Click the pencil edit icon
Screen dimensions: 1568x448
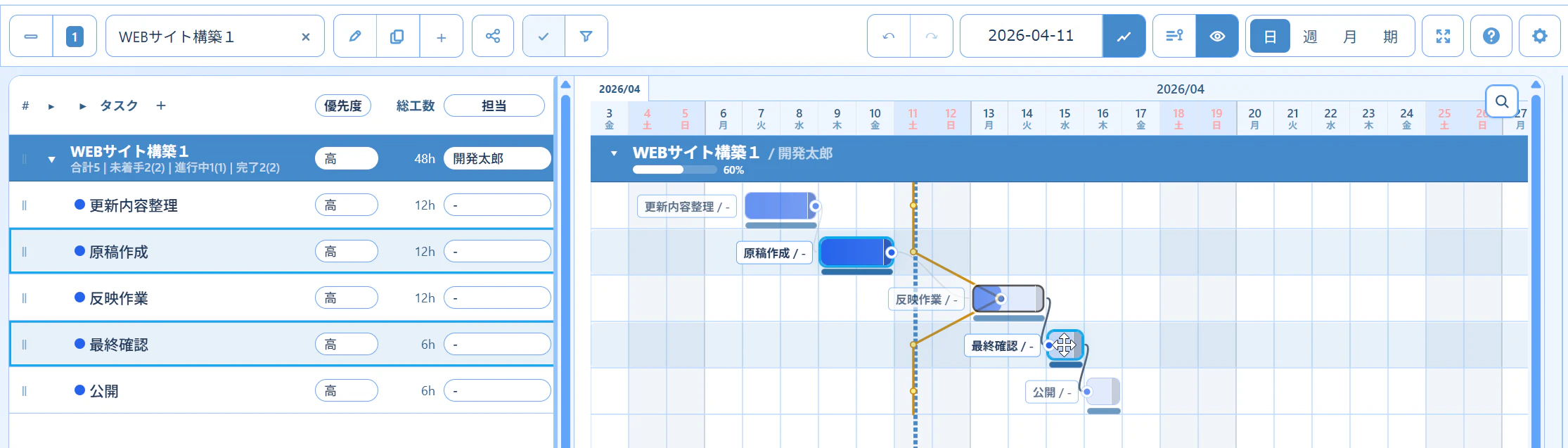click(x=355, y=37)
